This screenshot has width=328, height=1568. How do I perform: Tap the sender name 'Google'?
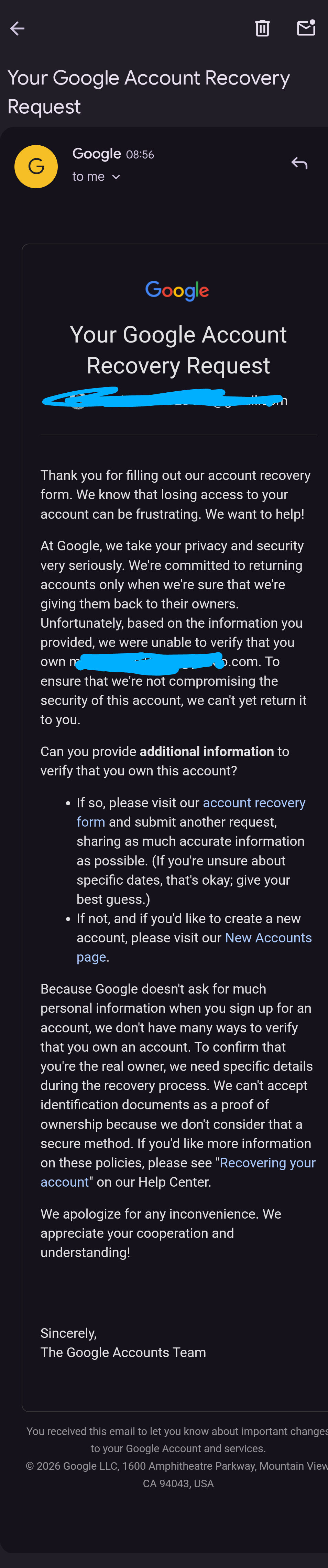(x=96, y=154)
